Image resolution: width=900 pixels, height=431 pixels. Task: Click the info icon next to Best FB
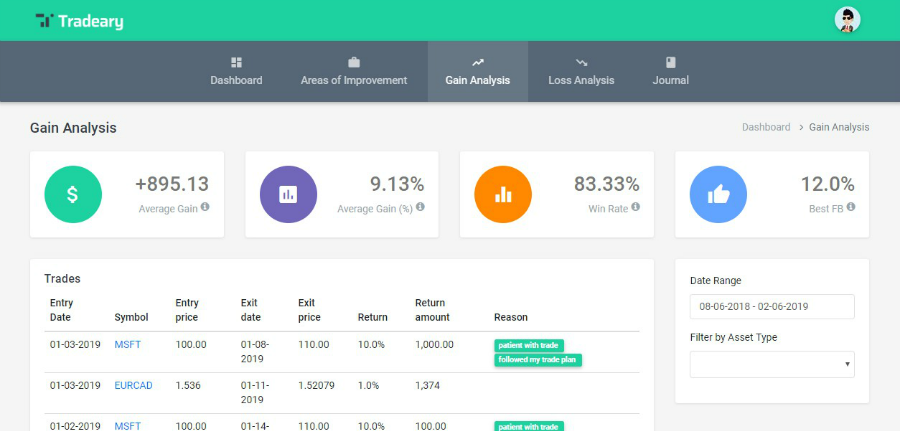pos(851,207)
